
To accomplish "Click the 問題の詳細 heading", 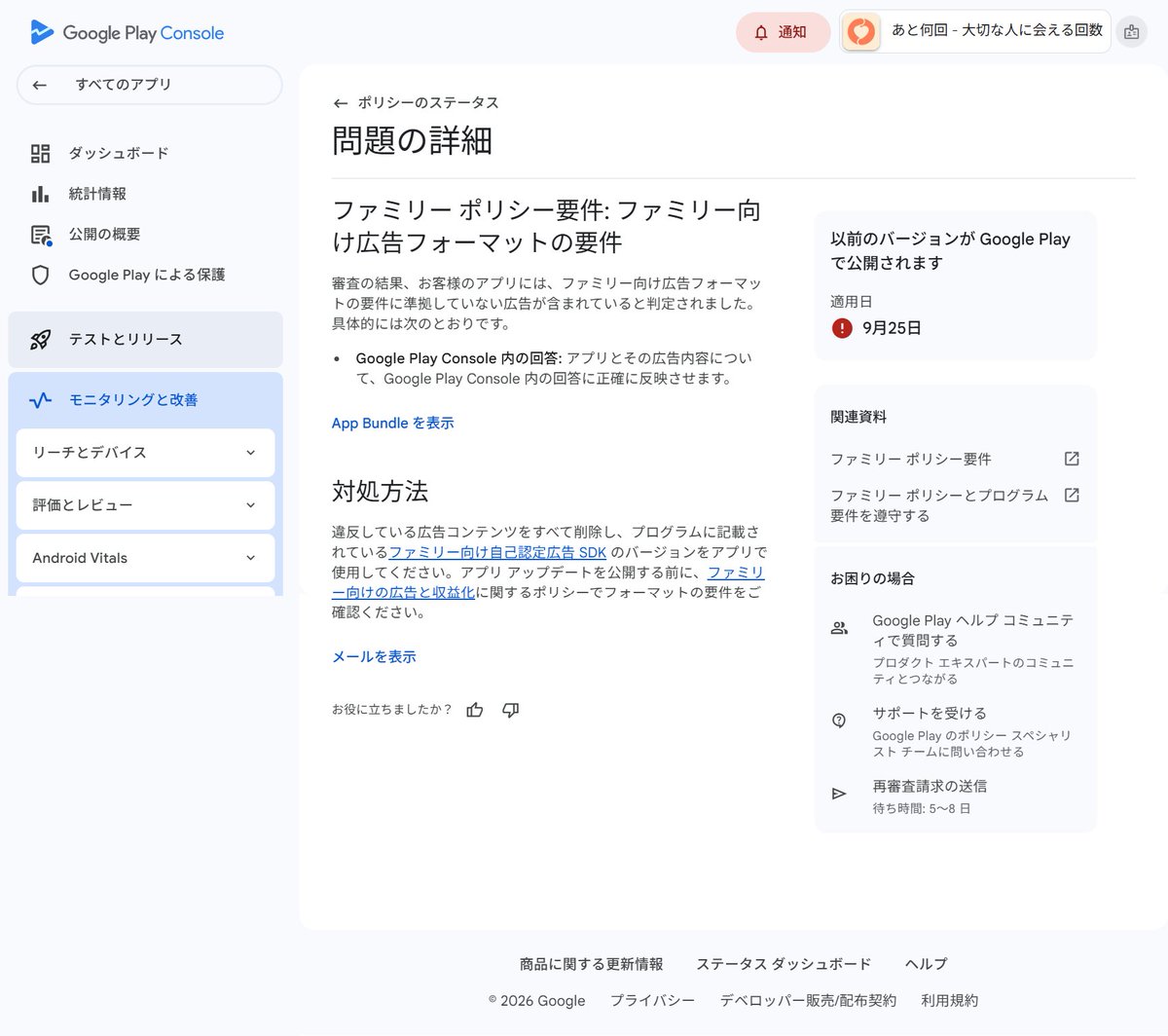I will 412,141.
